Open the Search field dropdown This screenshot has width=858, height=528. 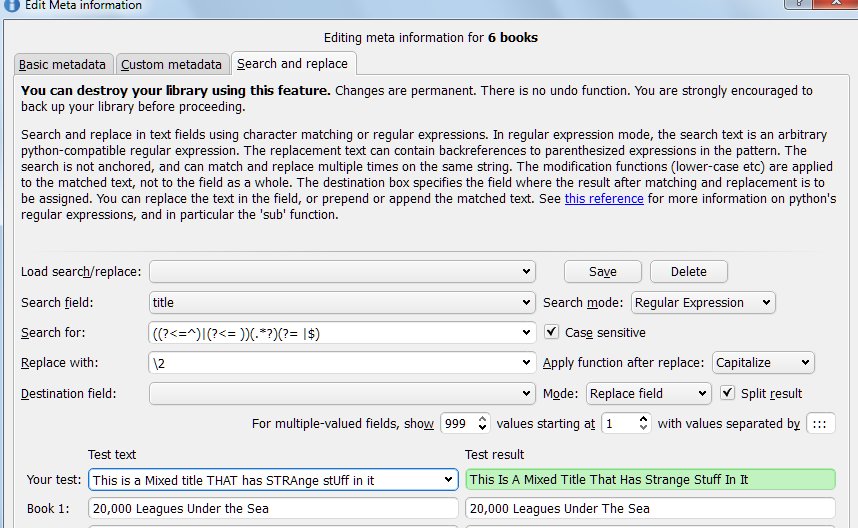342,302
